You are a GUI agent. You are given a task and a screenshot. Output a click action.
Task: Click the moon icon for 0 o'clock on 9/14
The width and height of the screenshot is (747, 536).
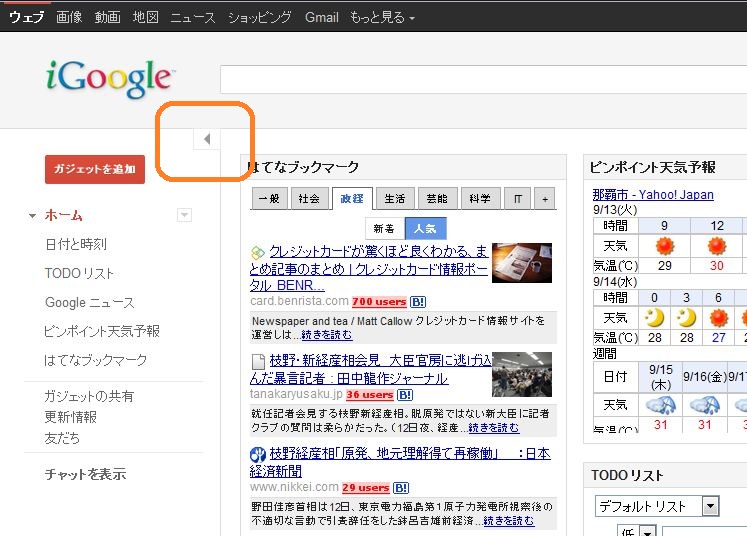point(655,318)
